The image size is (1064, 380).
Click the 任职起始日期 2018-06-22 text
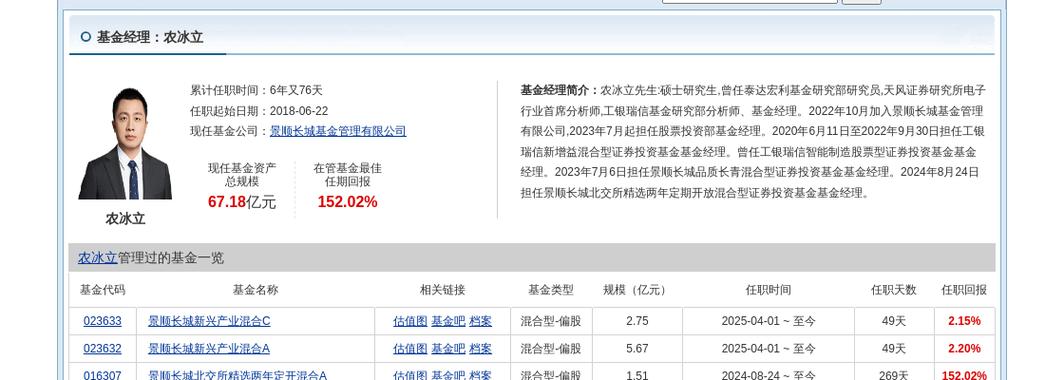coord(259,111)
